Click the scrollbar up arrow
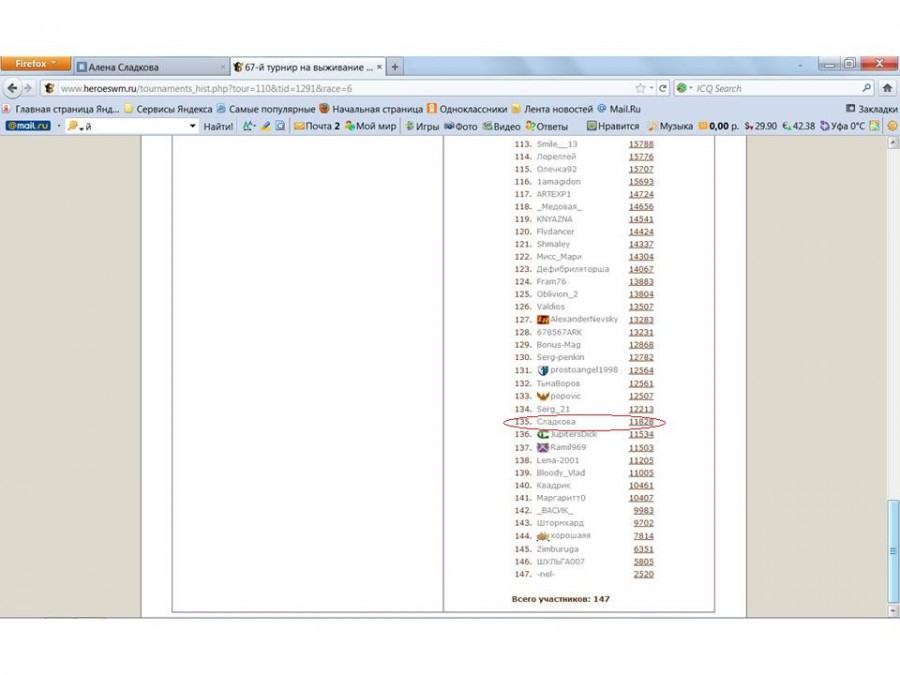Image resolution: width=900 pixels, height=675 pixels. point(893,143)
